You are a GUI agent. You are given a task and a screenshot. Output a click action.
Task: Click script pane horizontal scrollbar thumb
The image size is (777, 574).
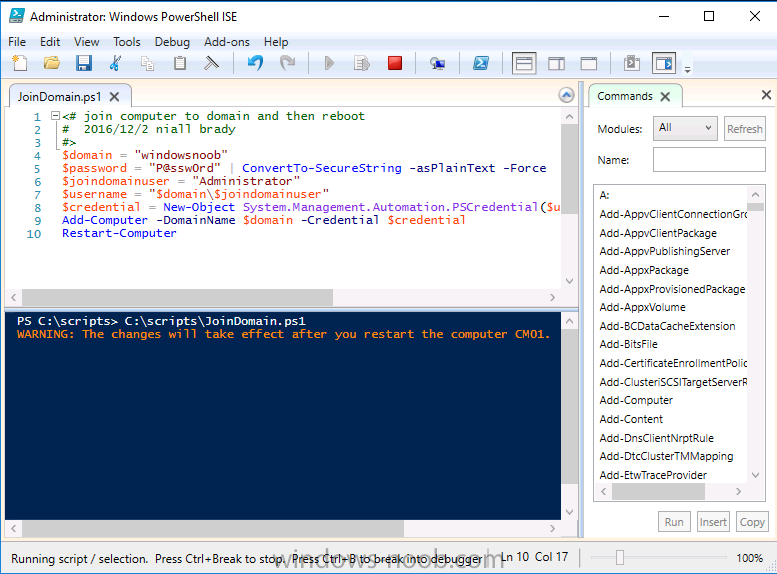tap(177, 297)
